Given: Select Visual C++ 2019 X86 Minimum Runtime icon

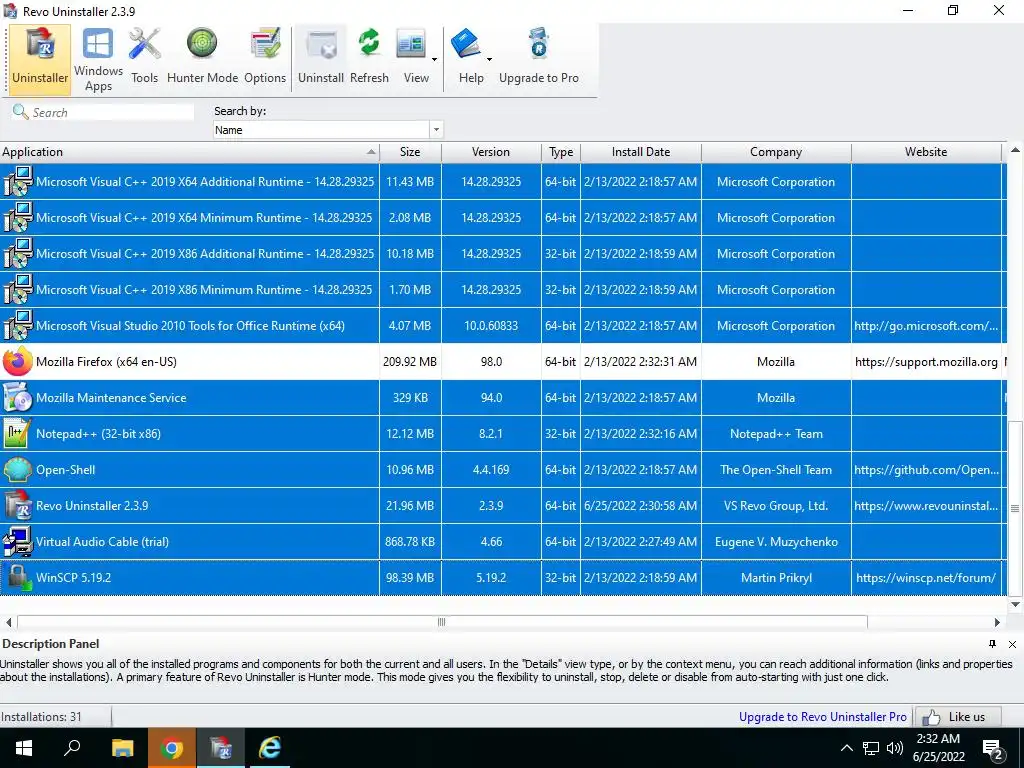Looking at the screenshot, I should click(x=18, y=289).
